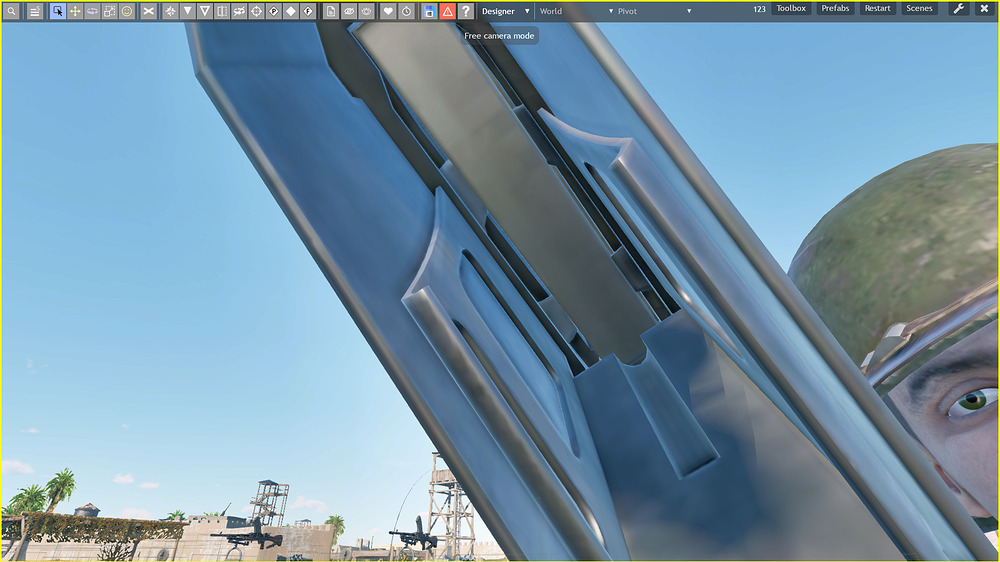Click the magnifier search icon
Screen dimensions: 1000x562
[11, 11]
